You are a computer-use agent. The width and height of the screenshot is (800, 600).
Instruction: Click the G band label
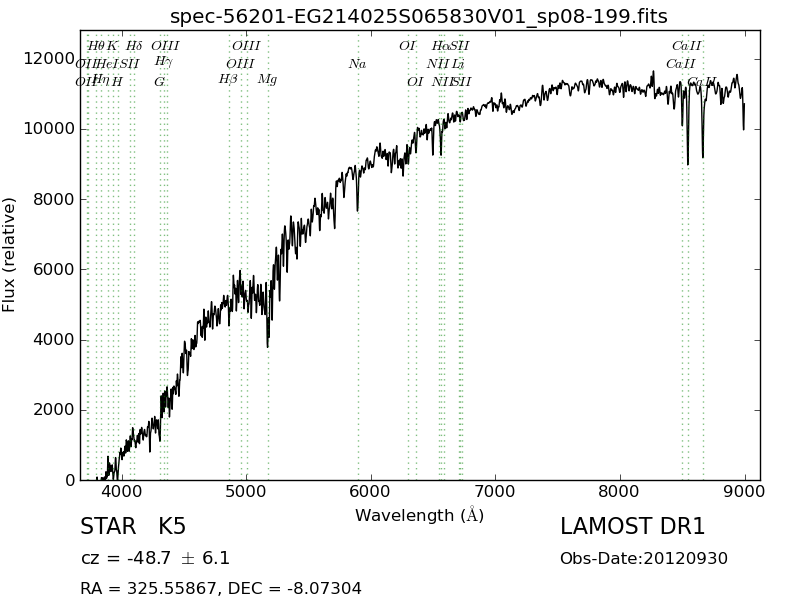click(160, 82)
